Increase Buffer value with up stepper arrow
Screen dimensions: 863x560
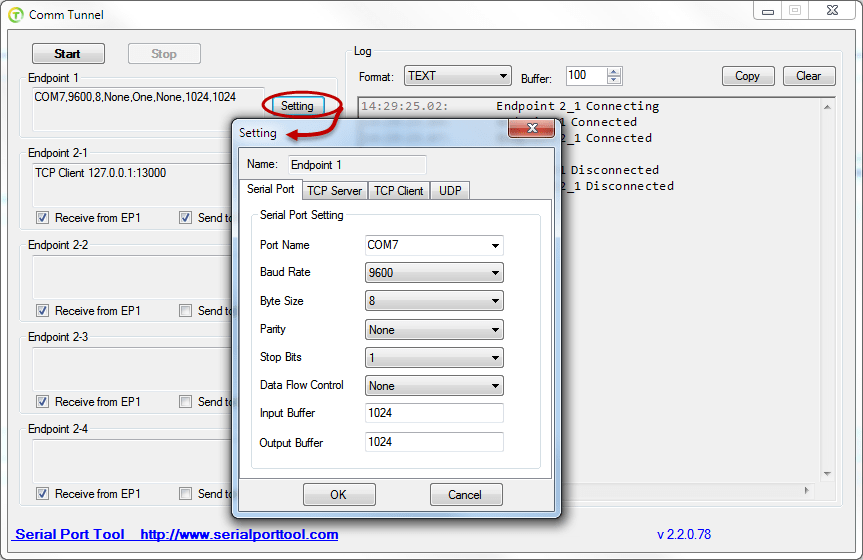tap(614, 72)
